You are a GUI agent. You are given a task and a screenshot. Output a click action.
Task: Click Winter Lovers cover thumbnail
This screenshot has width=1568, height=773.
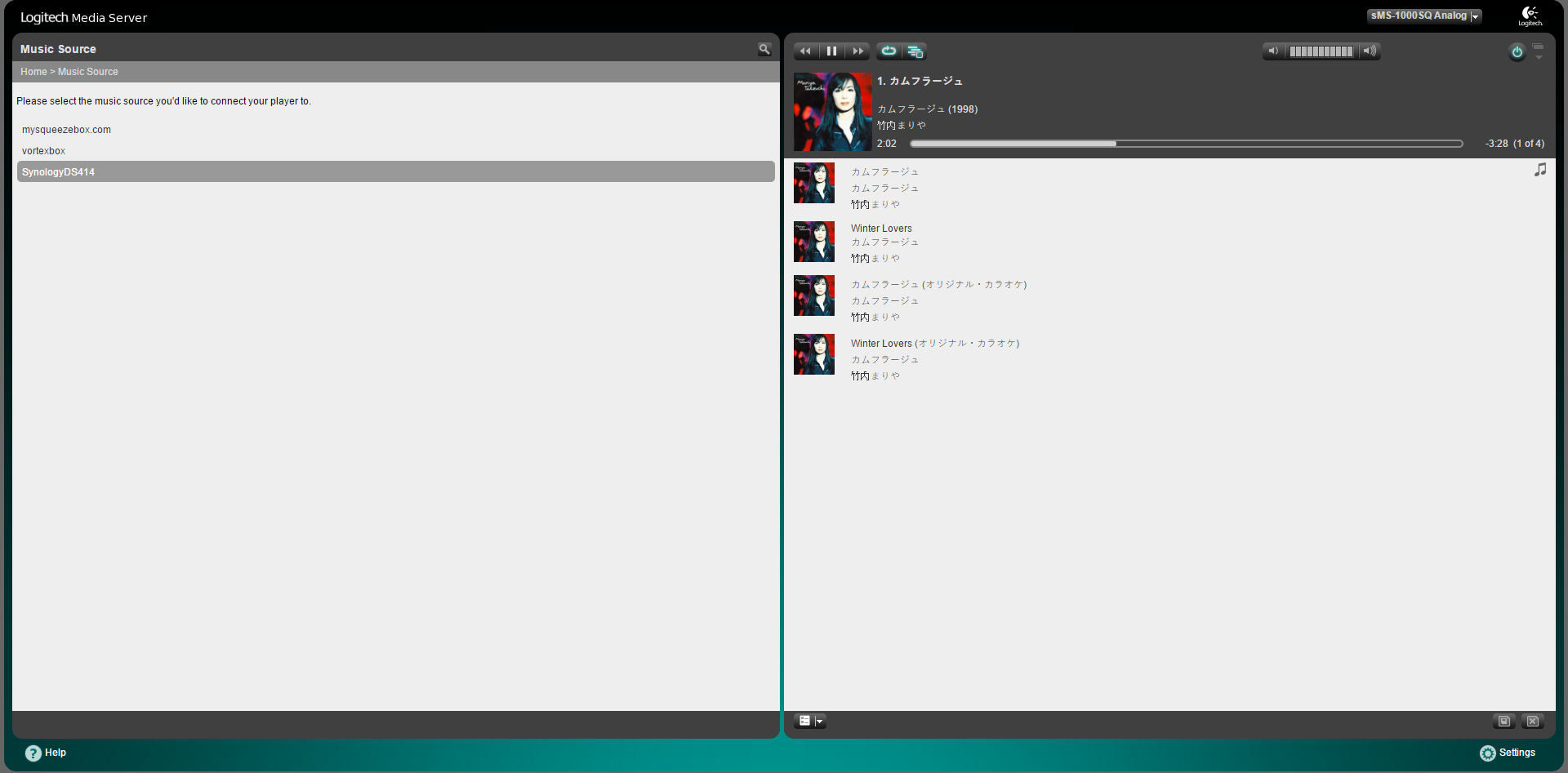(x=814, y=242)
